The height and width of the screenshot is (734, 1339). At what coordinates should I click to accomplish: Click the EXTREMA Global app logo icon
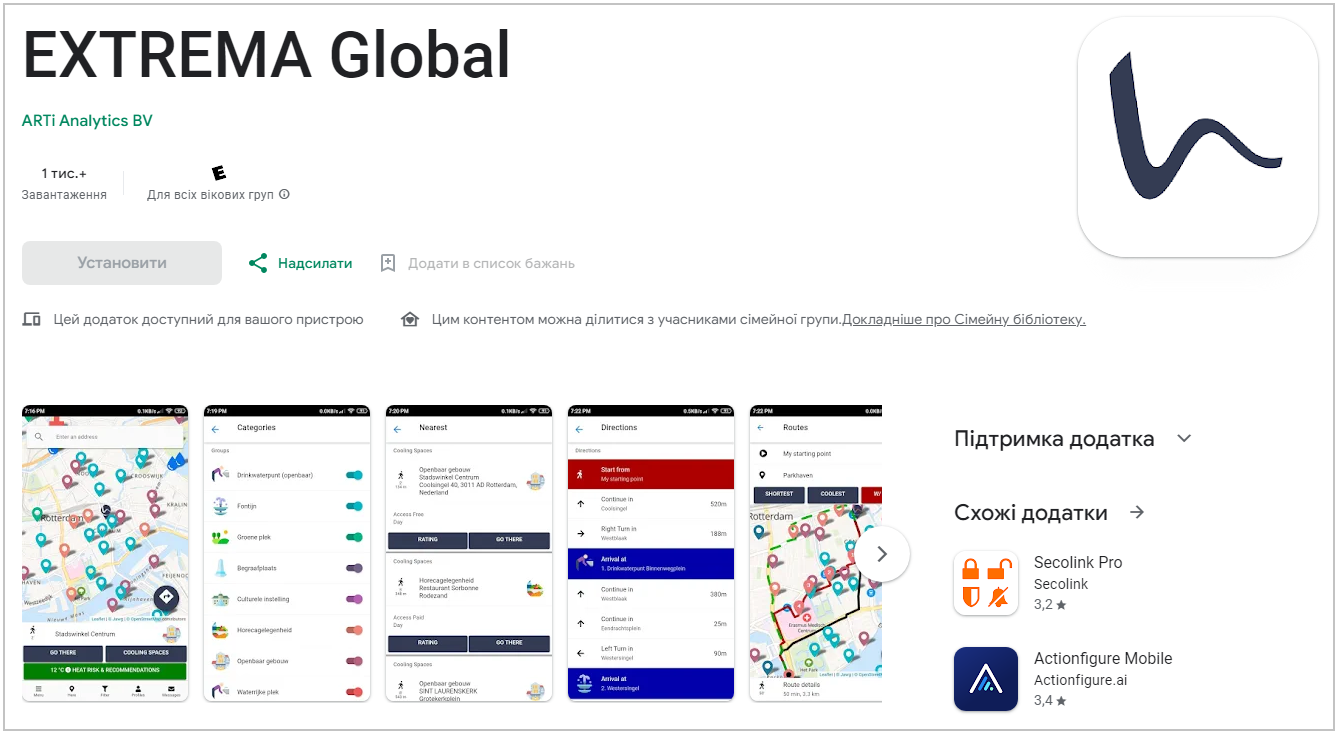[1197, 137]
